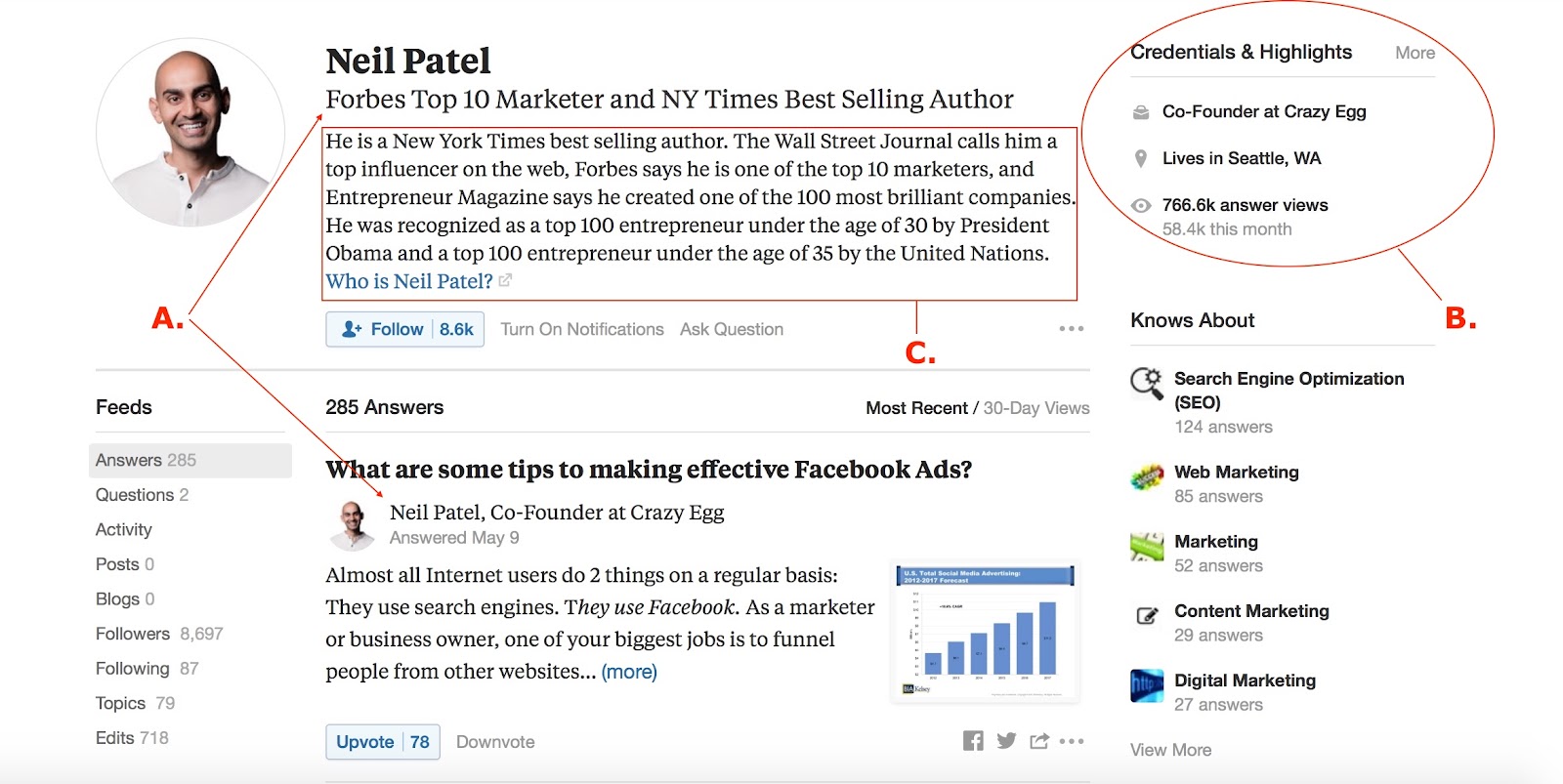Share answer via Twitter icon
The image size is (1563, 784).
(1006, 741)
